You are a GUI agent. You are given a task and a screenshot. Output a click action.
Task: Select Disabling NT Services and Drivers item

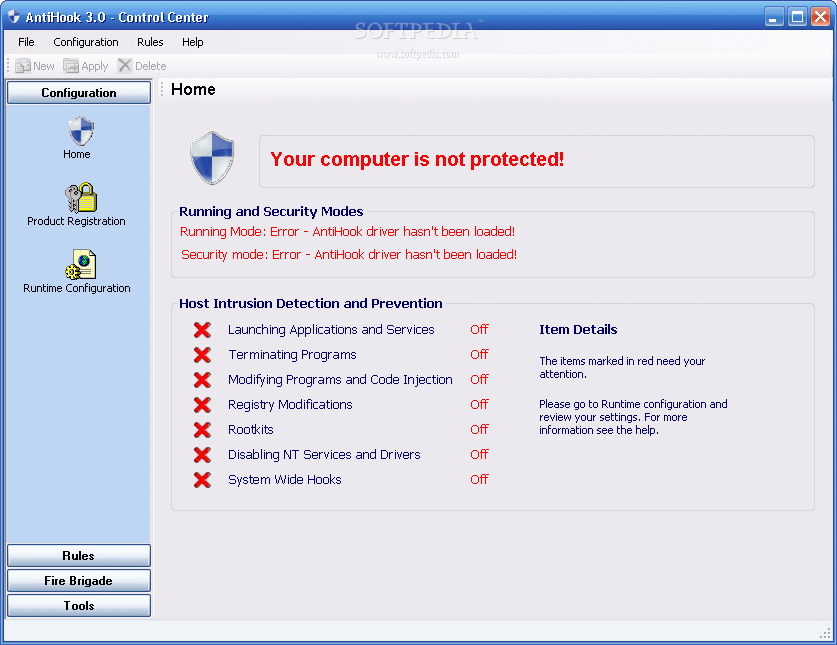pos(324,455)
